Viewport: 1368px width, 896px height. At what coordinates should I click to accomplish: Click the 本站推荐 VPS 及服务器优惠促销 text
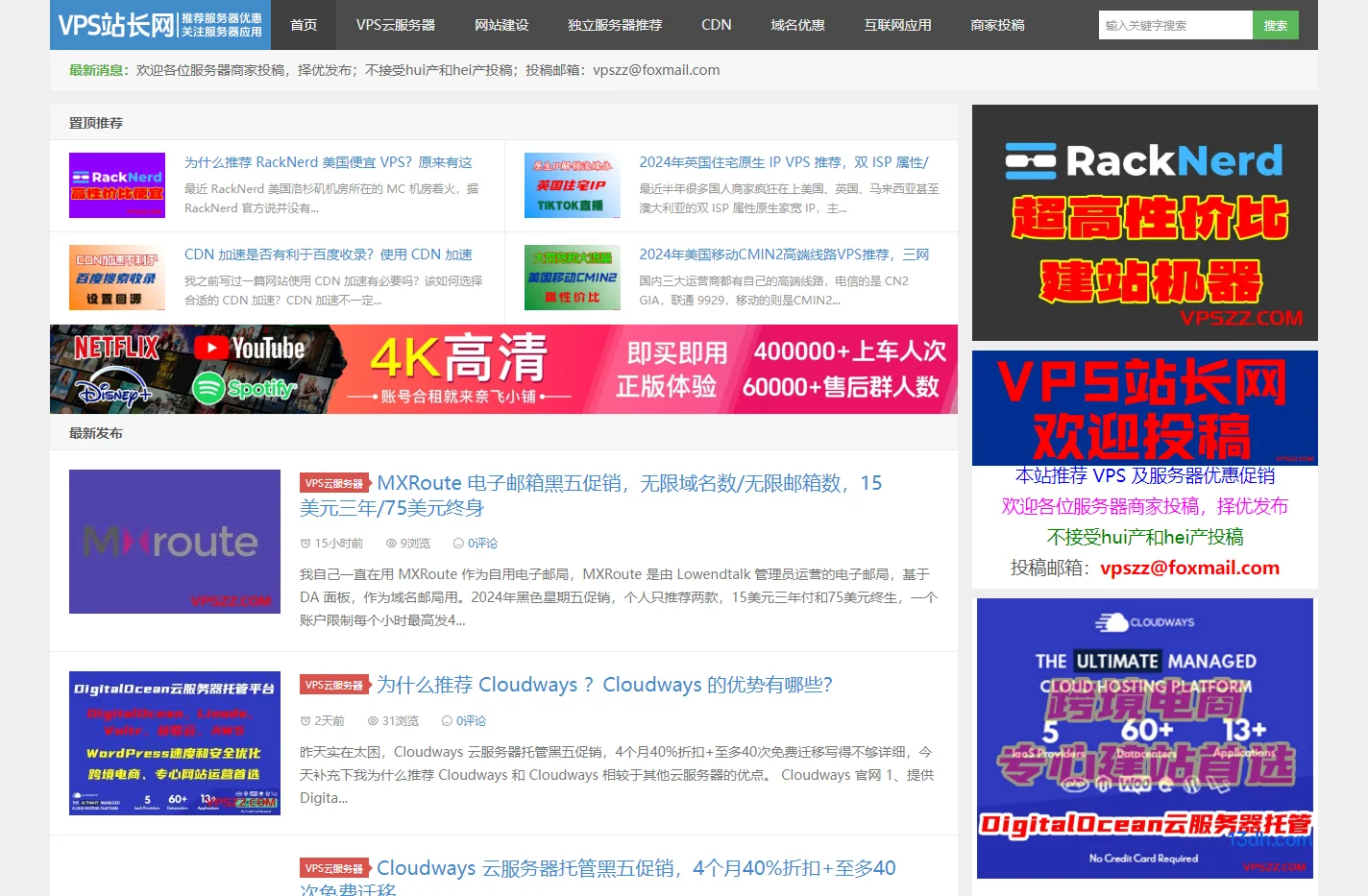pyautogui.click(x=1145, y=475)
